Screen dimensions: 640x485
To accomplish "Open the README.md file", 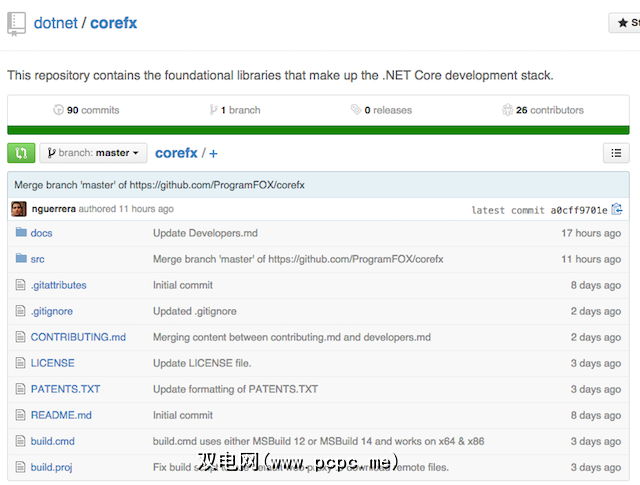I will [61, 415].
